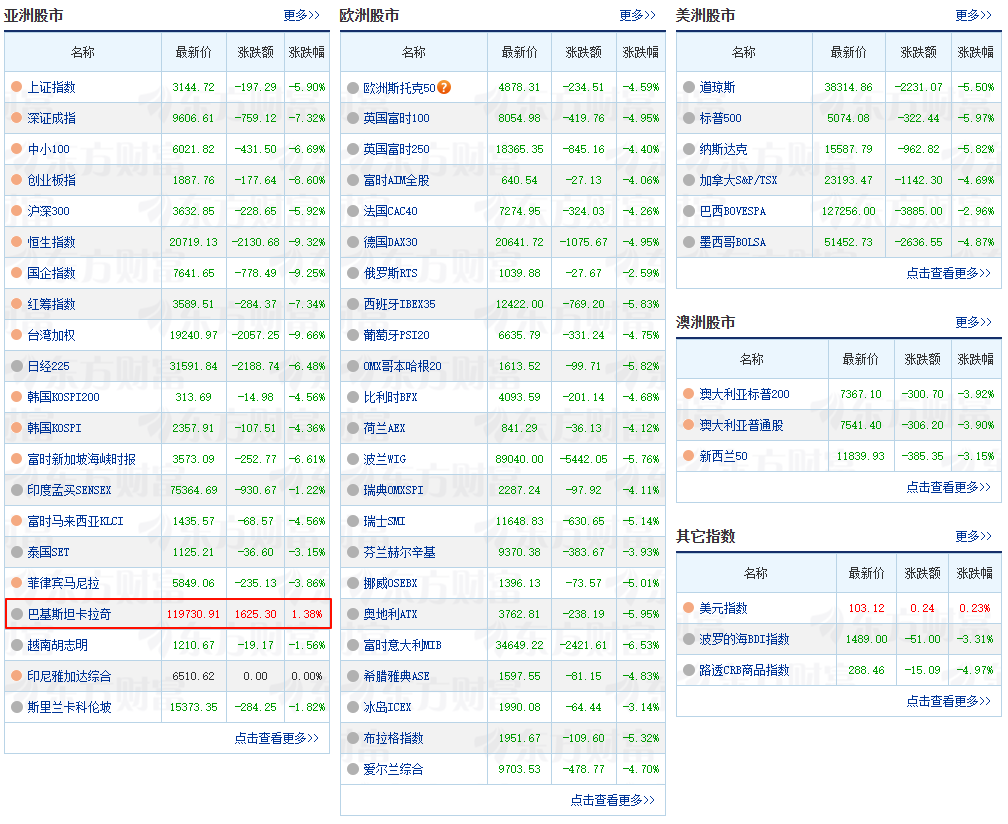
Task: Click 点击查看更多>> under Australian markets table
Action: tap(949, 487)
